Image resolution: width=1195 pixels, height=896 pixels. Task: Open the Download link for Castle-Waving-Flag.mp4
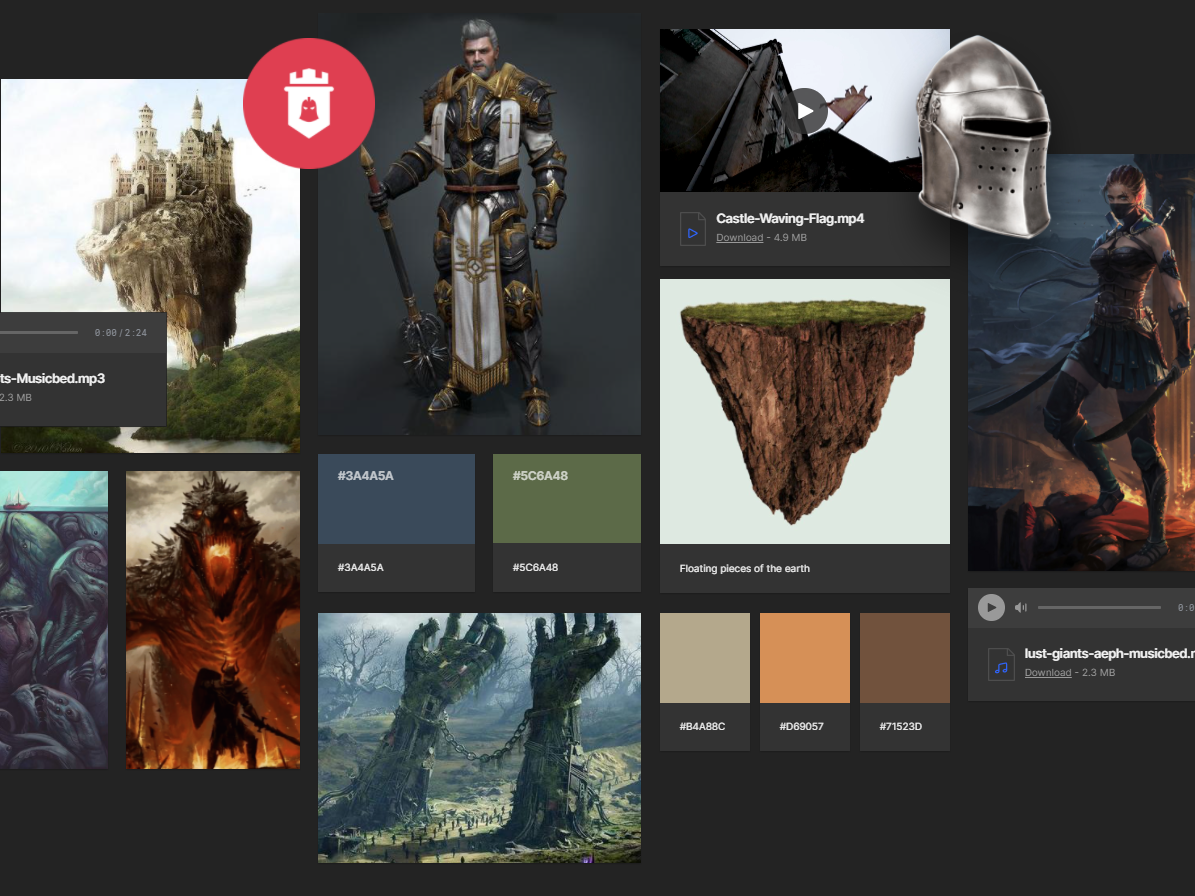coord(739,237)
